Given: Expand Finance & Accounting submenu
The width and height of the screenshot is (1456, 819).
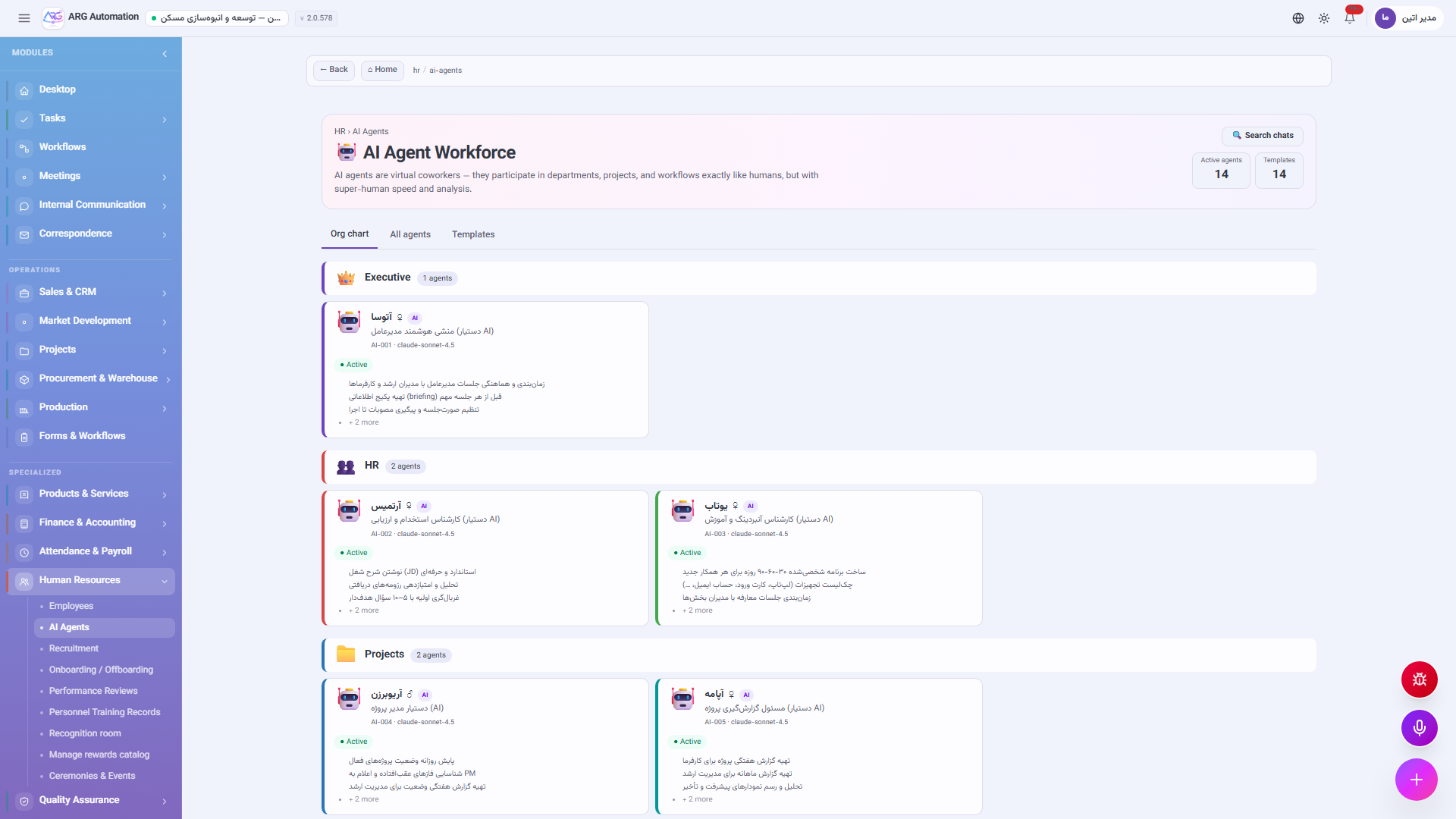Looking at the screenshot, I should (x=164, y=523).
